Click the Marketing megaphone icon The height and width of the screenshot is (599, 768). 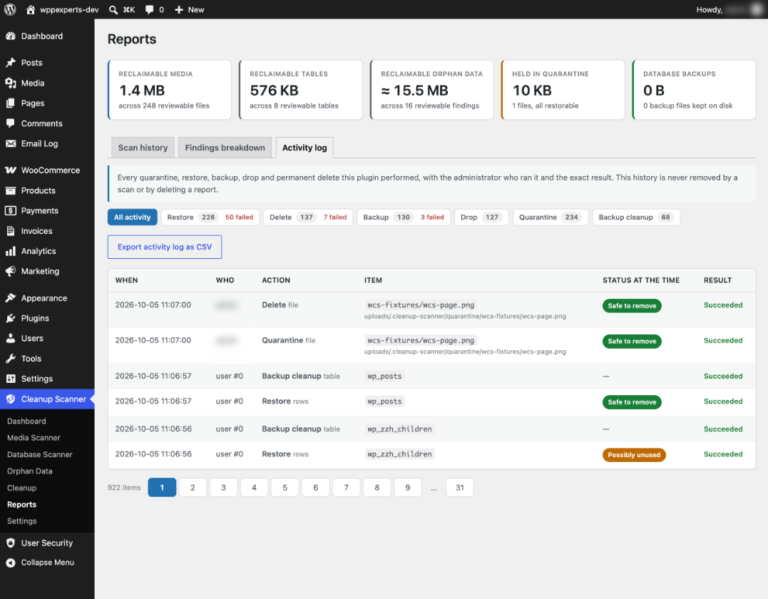pyautogui.click(x=10, y=271)
